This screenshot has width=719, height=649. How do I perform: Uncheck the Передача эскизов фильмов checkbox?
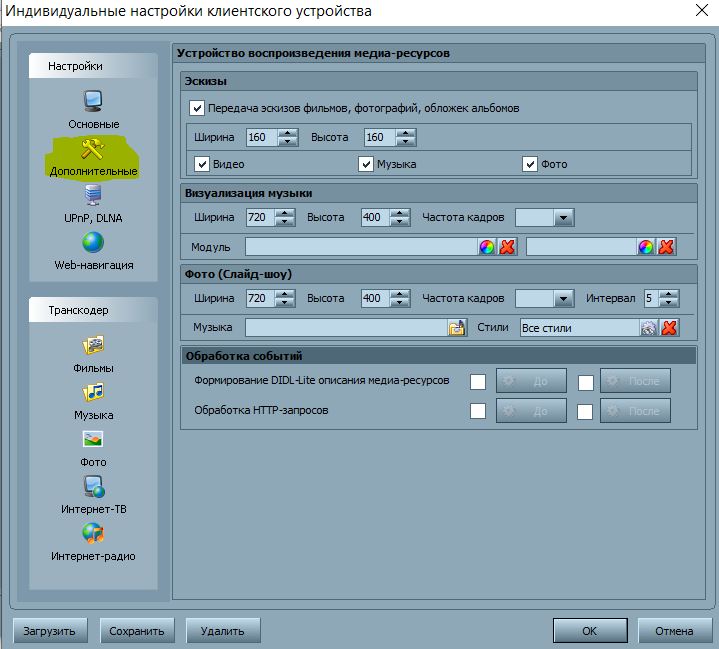pos(197,108)
